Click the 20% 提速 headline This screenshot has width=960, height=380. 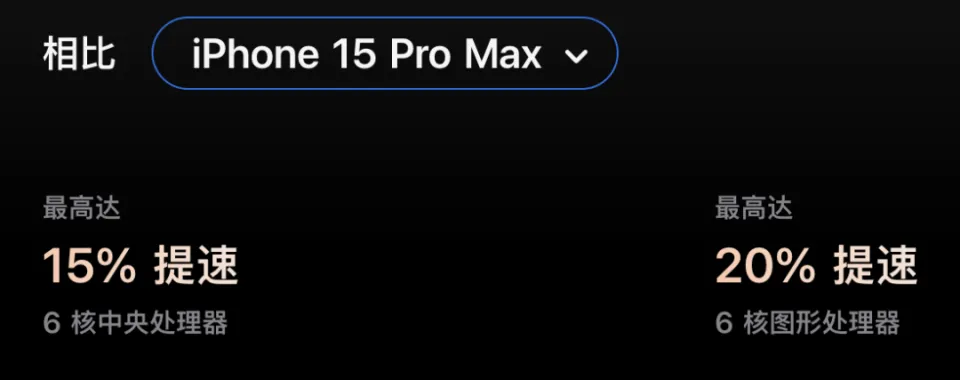(x=816, y=266)
